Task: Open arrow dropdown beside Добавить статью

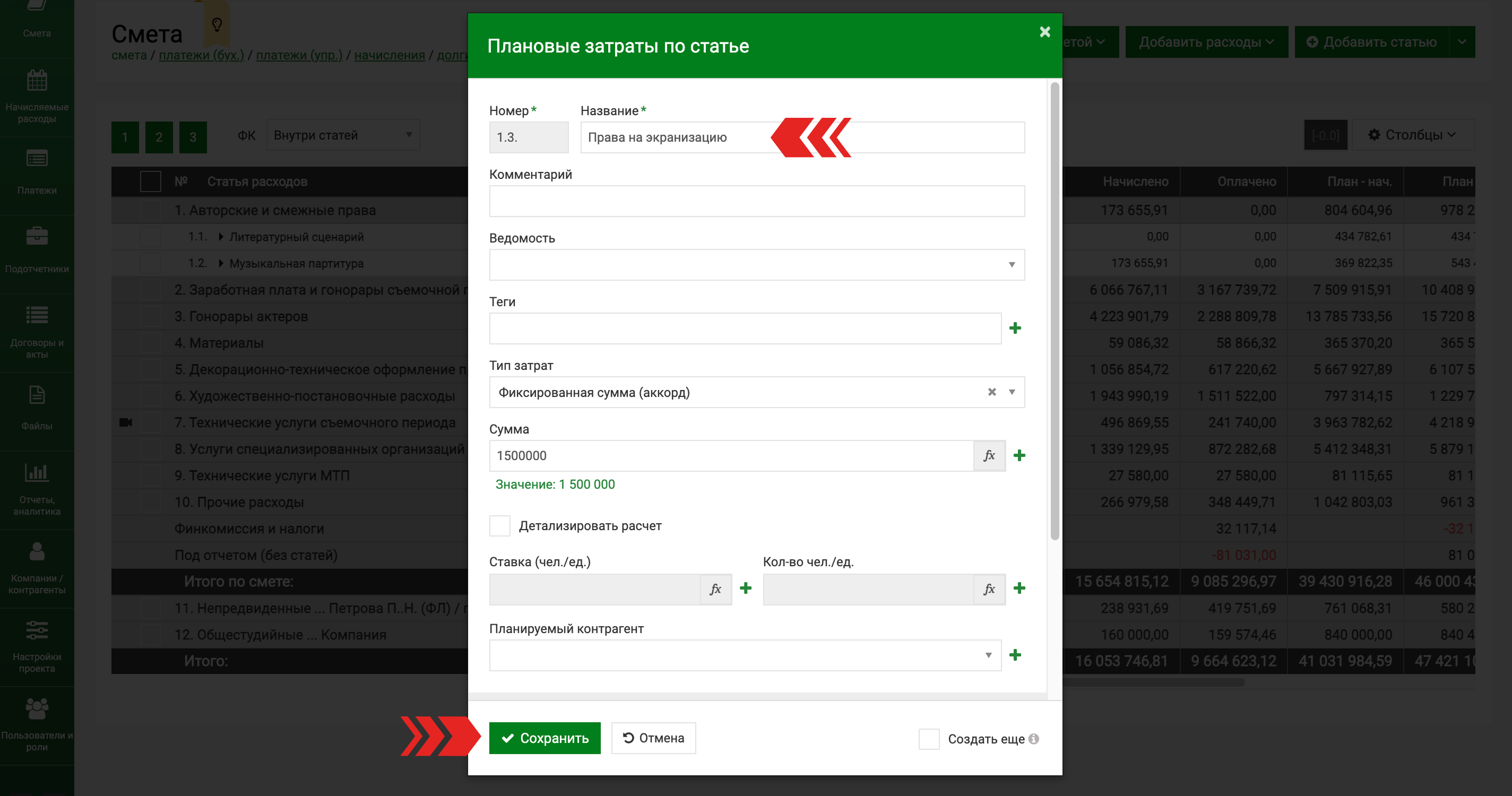Action: pos(1462,42)
